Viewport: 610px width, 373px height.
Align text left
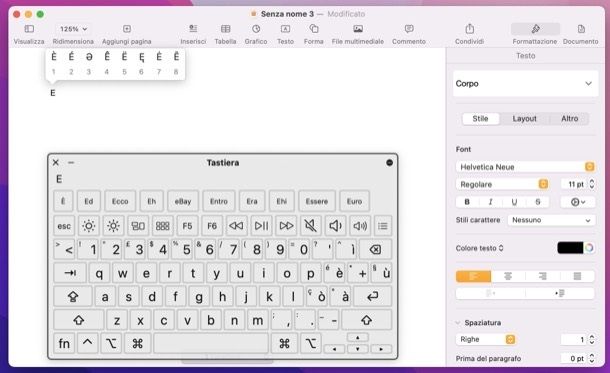click(x=473, y=276)
